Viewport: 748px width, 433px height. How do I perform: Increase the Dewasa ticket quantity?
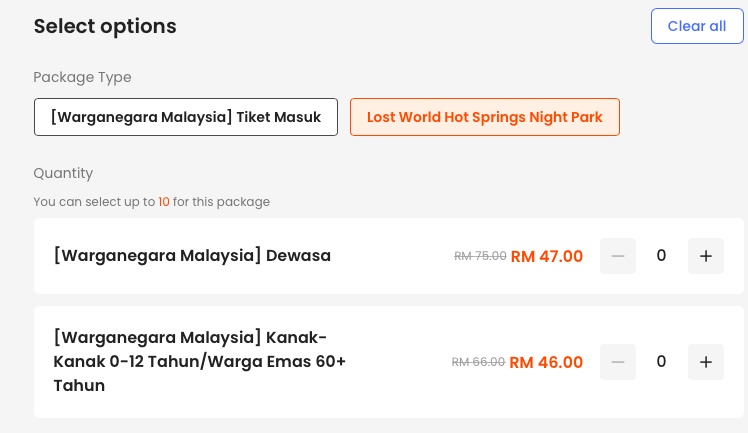705,256
